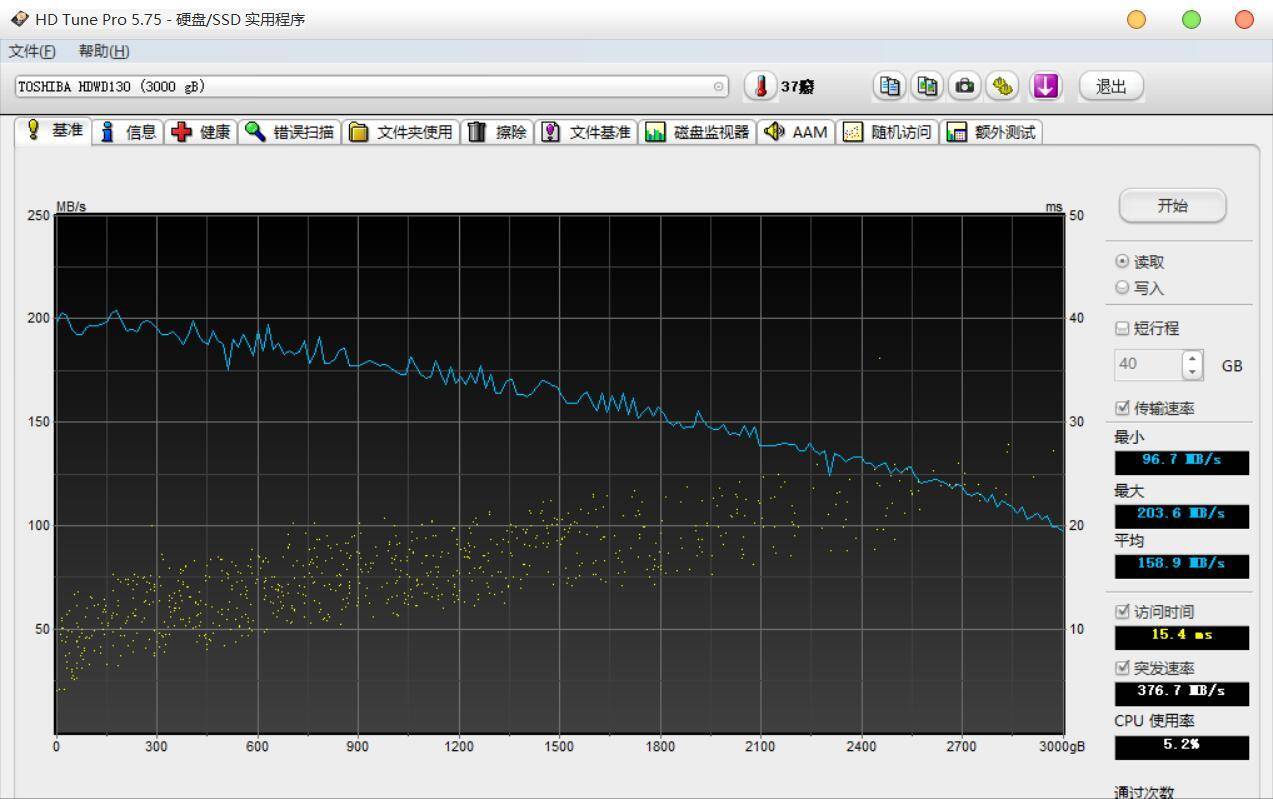Image resolution: width=1273 pixels, height=799 pixels.
Task: Expand the TOSHIBA HDWD130 drive dropdown
Action: tap(719, 87)
